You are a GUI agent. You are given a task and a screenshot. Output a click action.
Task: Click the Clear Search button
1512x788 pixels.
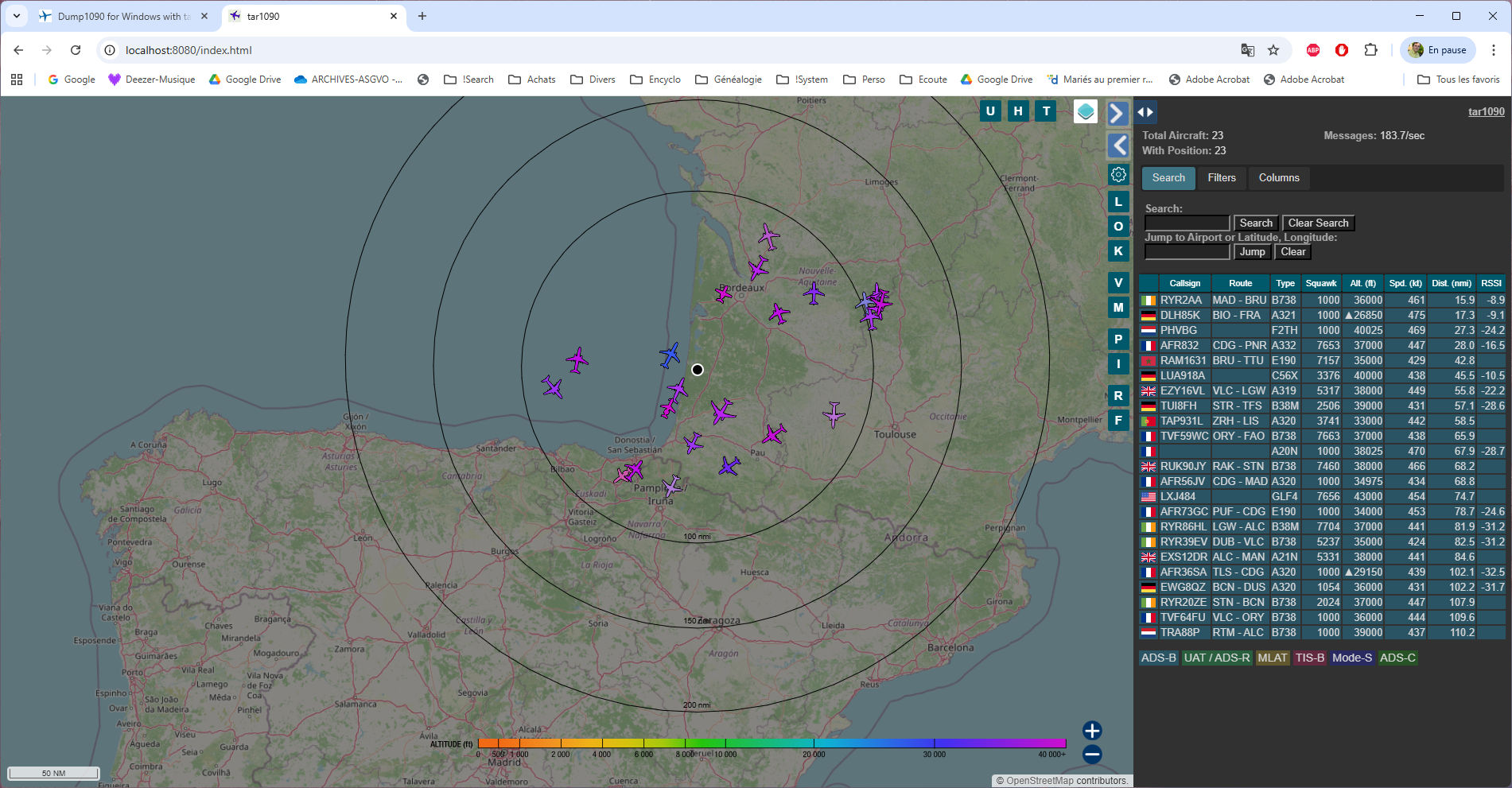click(1318, 223)
